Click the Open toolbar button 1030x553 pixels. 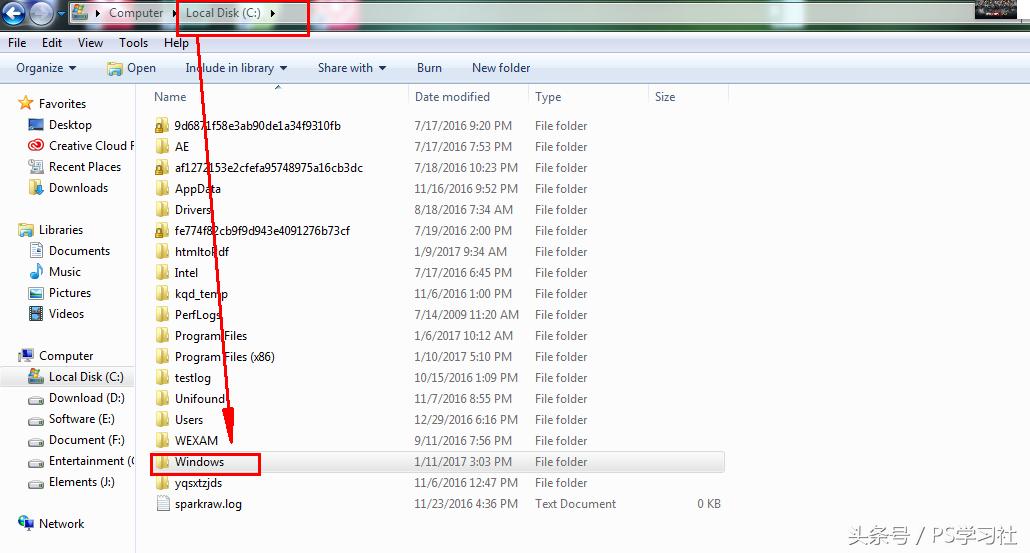[131, 68]
